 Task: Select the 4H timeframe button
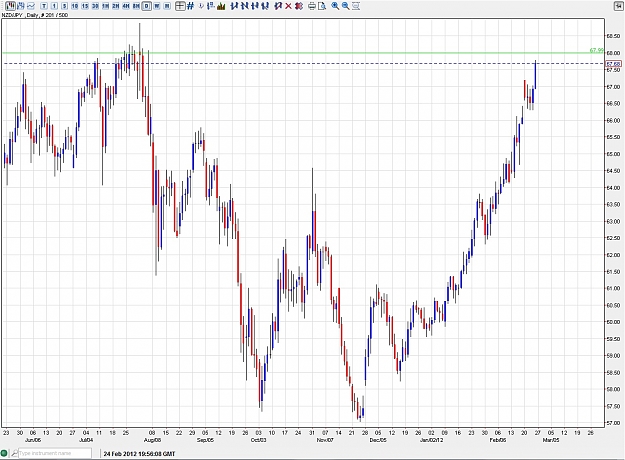[x=126, y=6]
